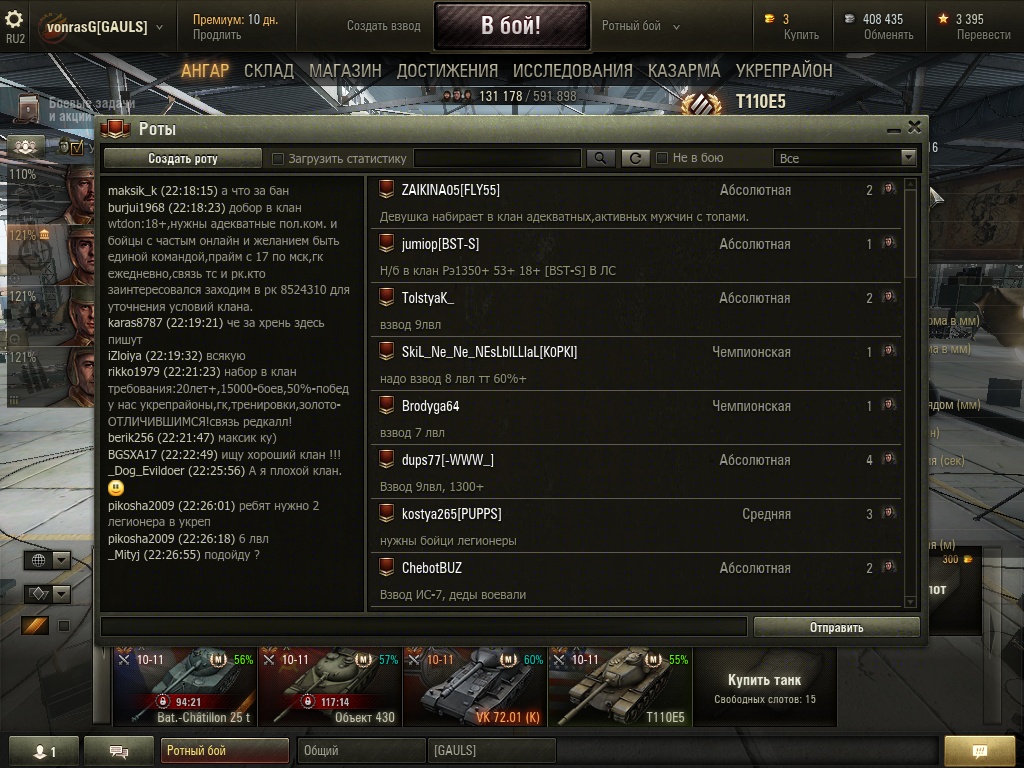Click the search magnifier icon in Роты
This screenshot has height=768, width=1024.
(600, 158)
